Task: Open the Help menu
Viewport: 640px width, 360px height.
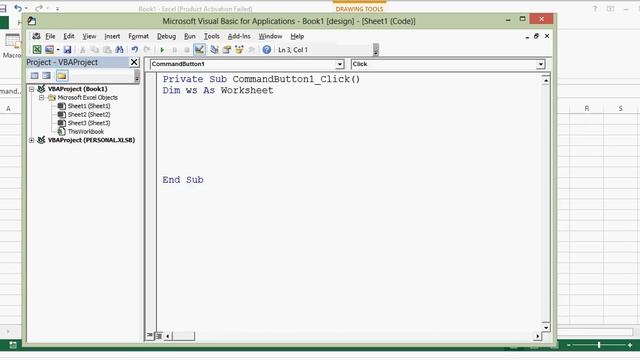Action: (x=297, y=36)
